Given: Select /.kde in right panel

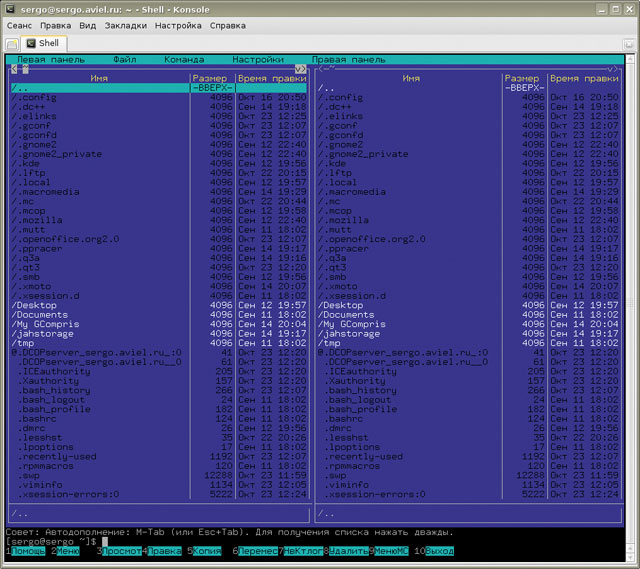Looking at the screenshot, I should pyautogui.click(x=469, y=164).
